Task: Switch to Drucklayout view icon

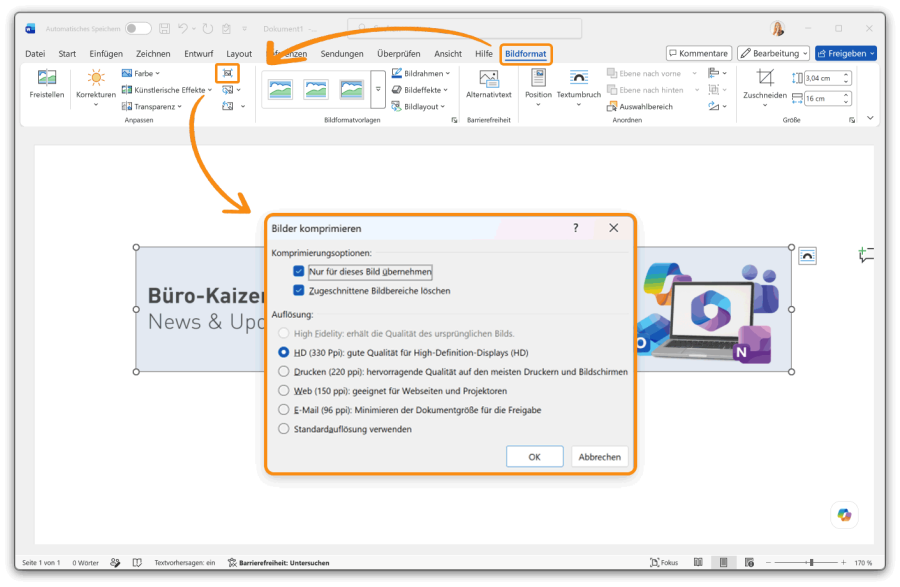Action: [x=724, y=563]
